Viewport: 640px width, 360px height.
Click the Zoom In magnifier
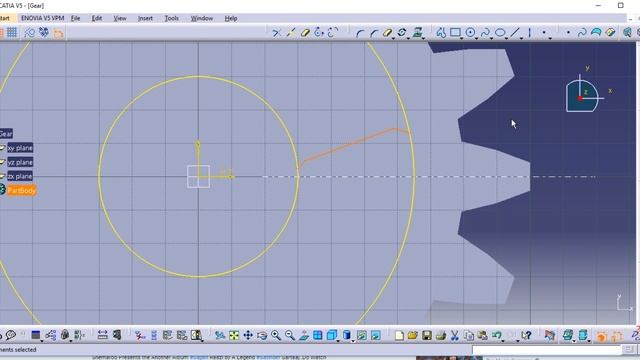276,336
